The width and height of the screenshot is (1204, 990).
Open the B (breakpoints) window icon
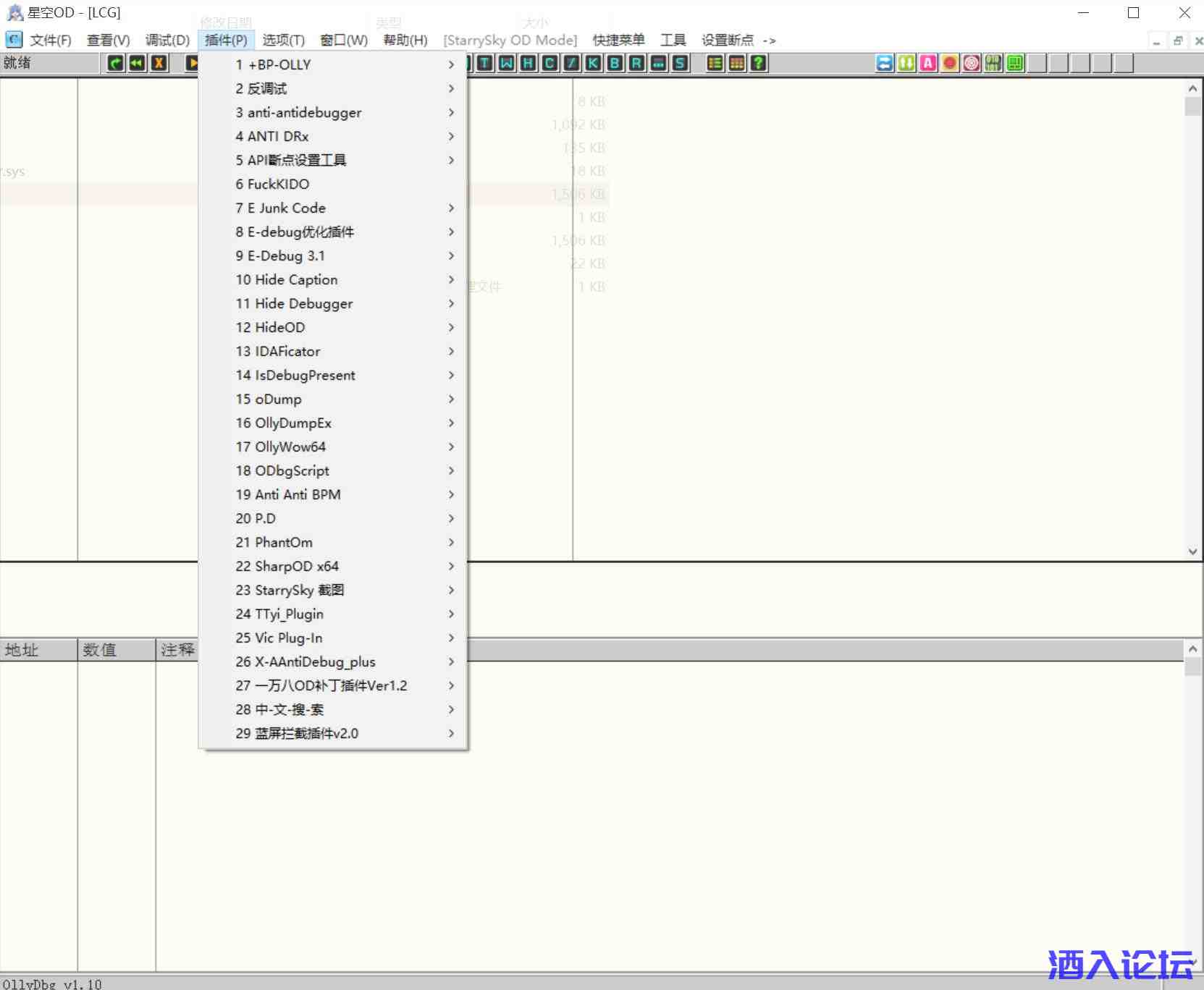tap(615, 64)
